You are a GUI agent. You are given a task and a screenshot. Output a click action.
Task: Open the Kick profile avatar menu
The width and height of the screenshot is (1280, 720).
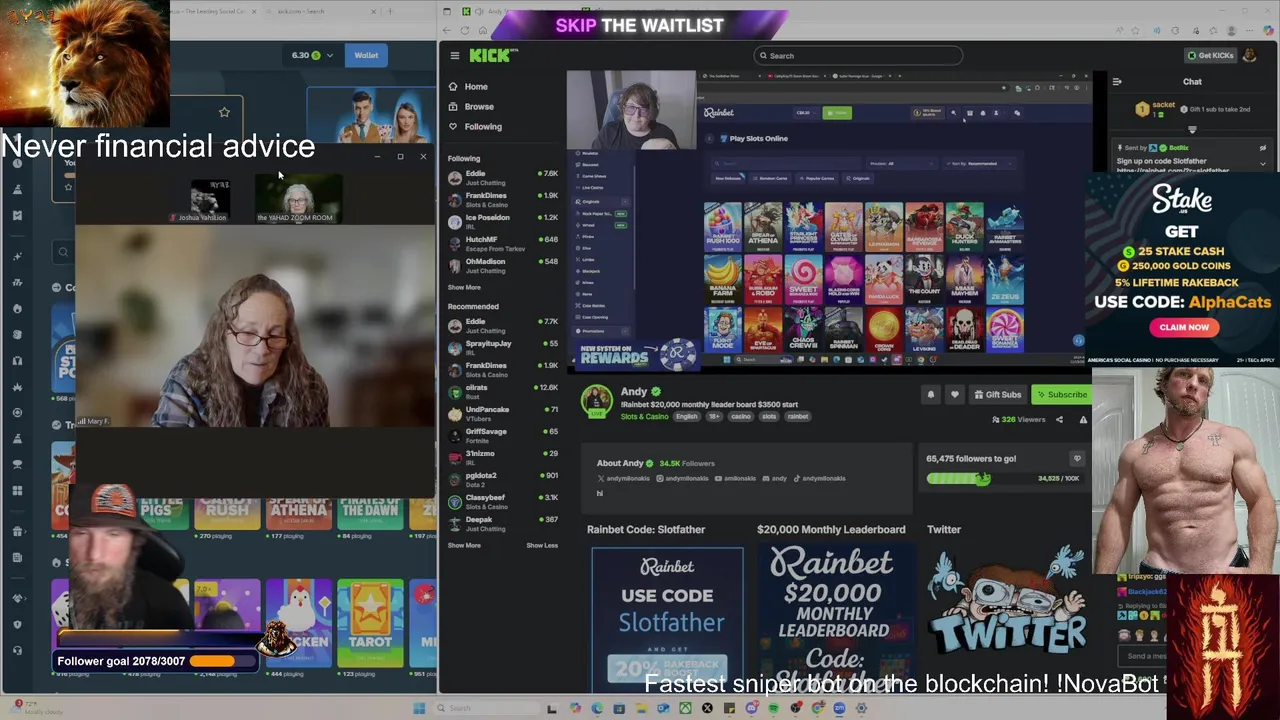[x=1250, y=56]
